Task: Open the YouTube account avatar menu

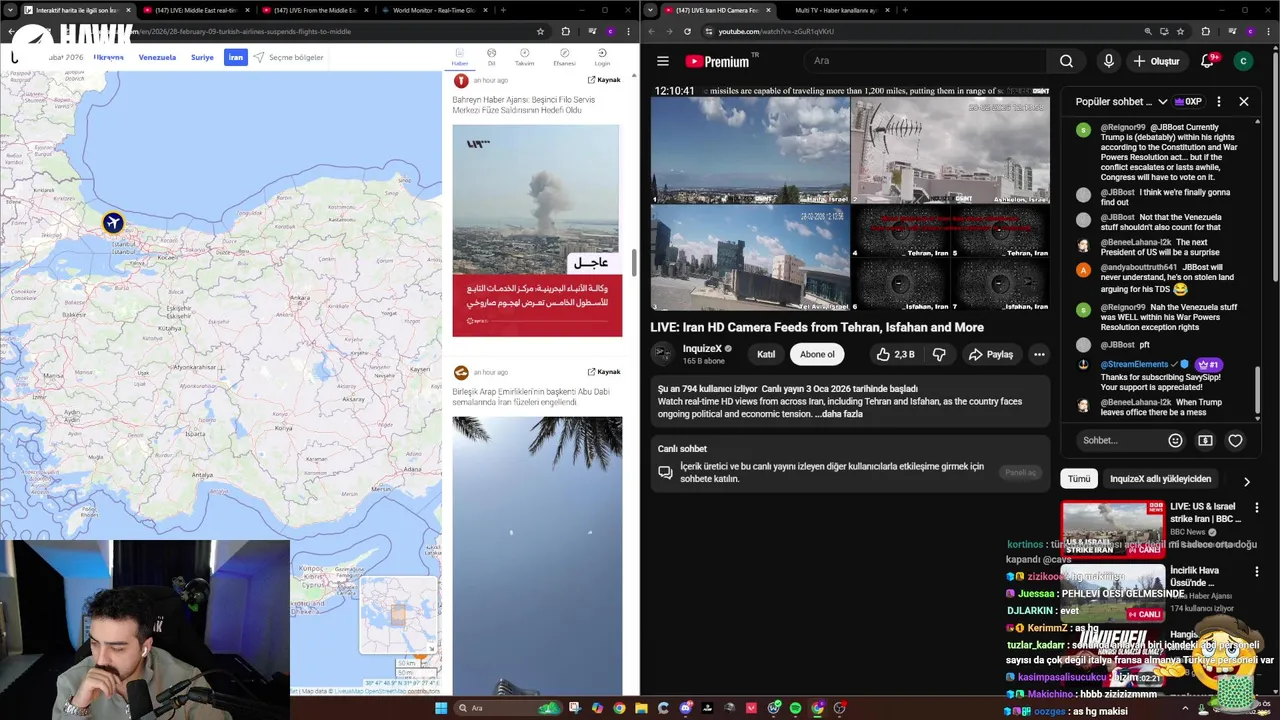Action: pos(1243,61)
